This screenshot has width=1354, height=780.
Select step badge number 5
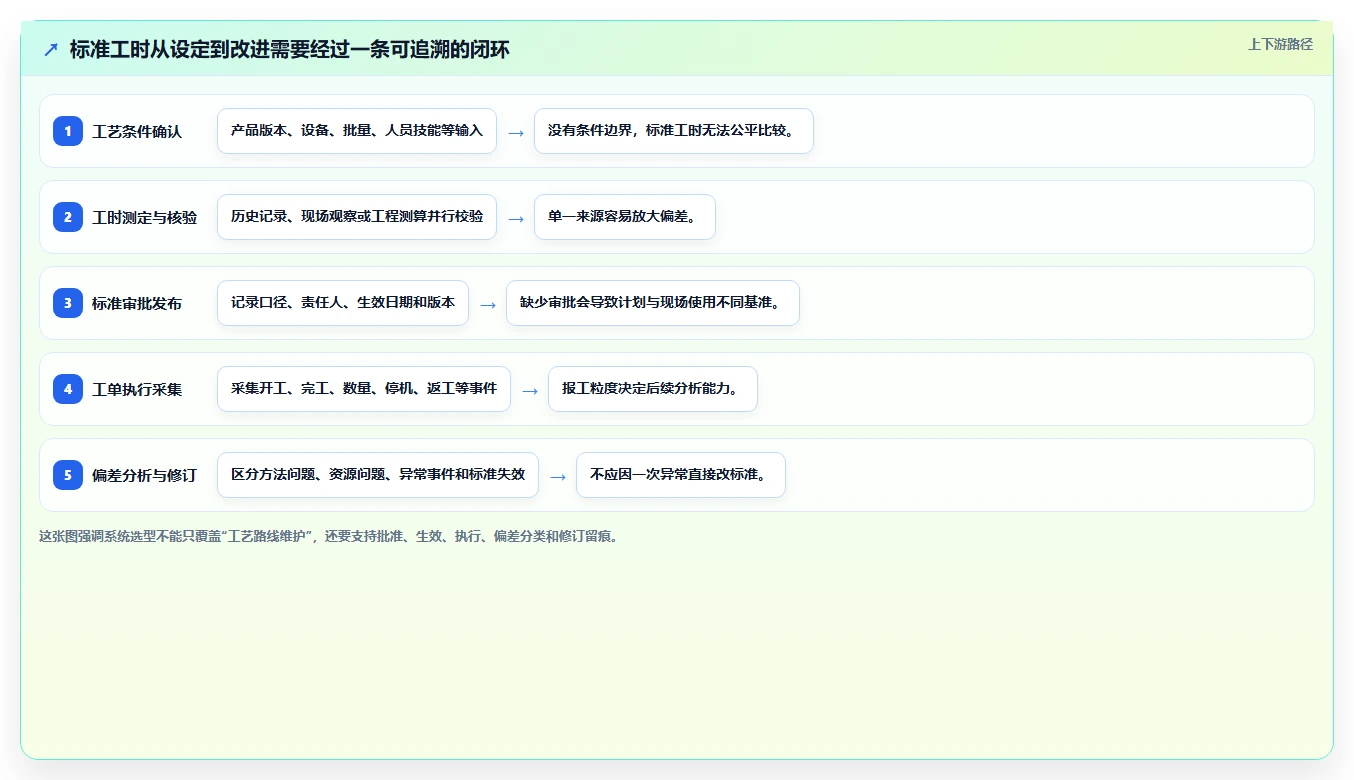[x=68, y=475]
